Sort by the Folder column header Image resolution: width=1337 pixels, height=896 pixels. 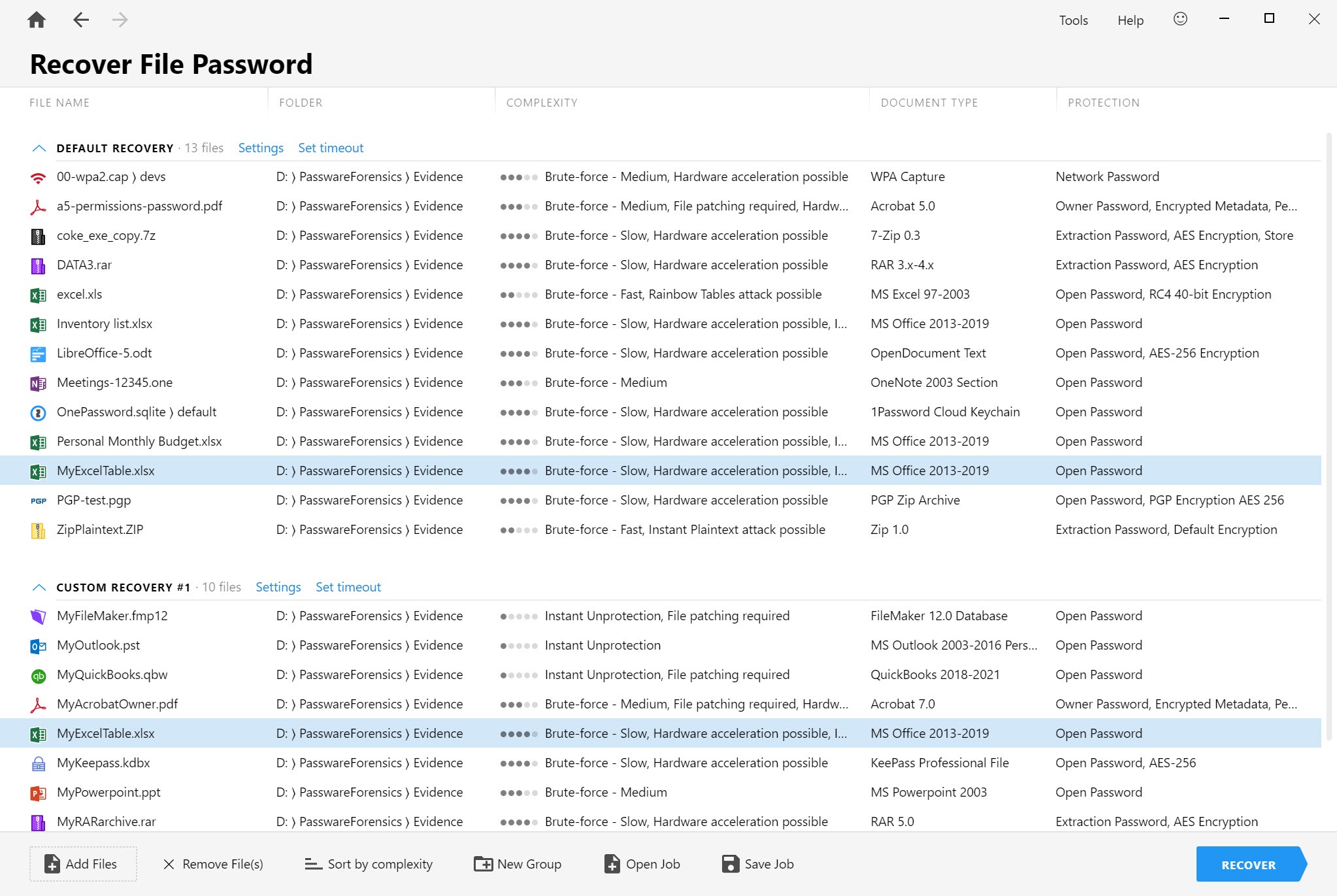click(301, 103)
